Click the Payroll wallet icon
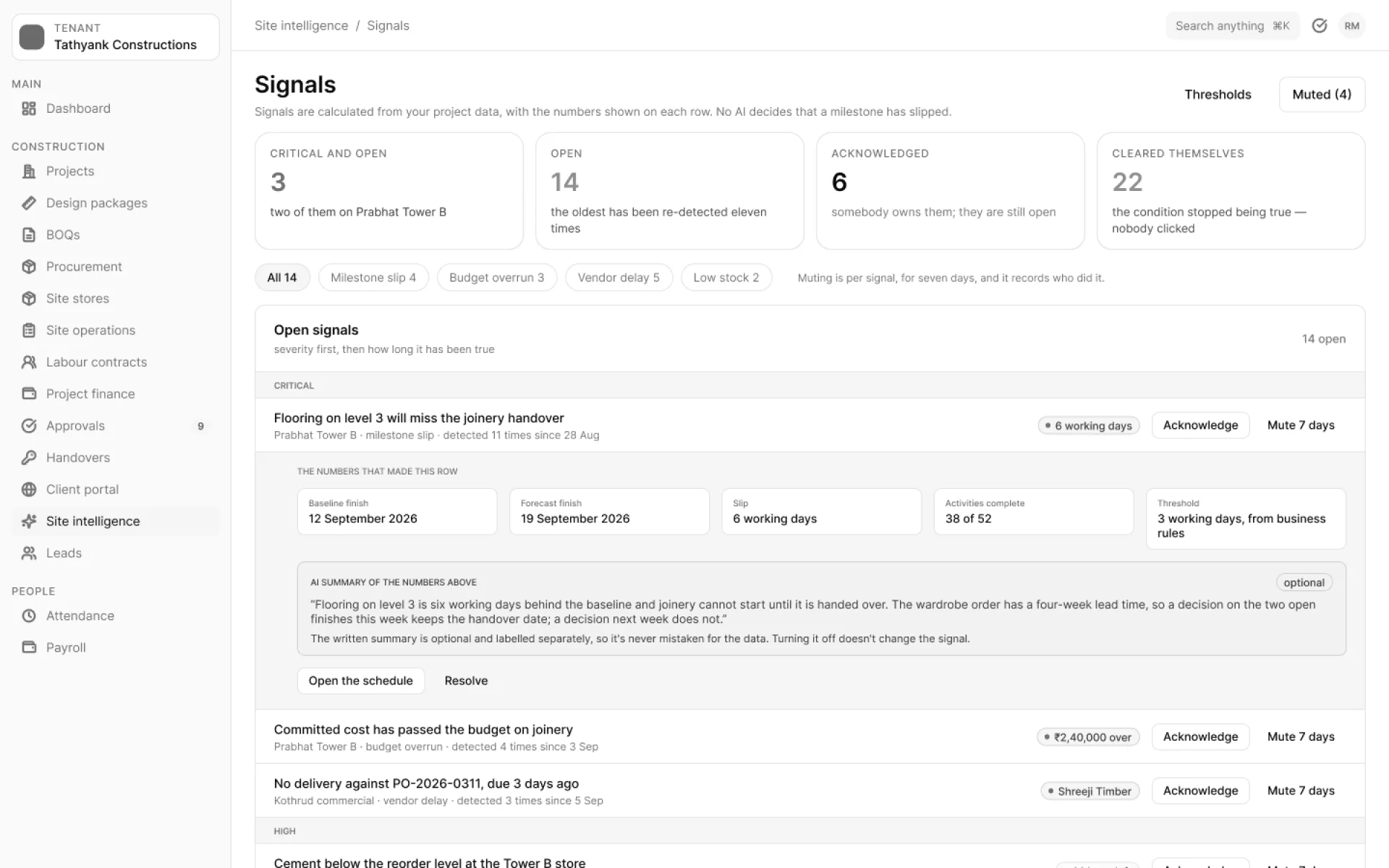The height and width of the screenshot is (868, 1389). click(29, 648)
